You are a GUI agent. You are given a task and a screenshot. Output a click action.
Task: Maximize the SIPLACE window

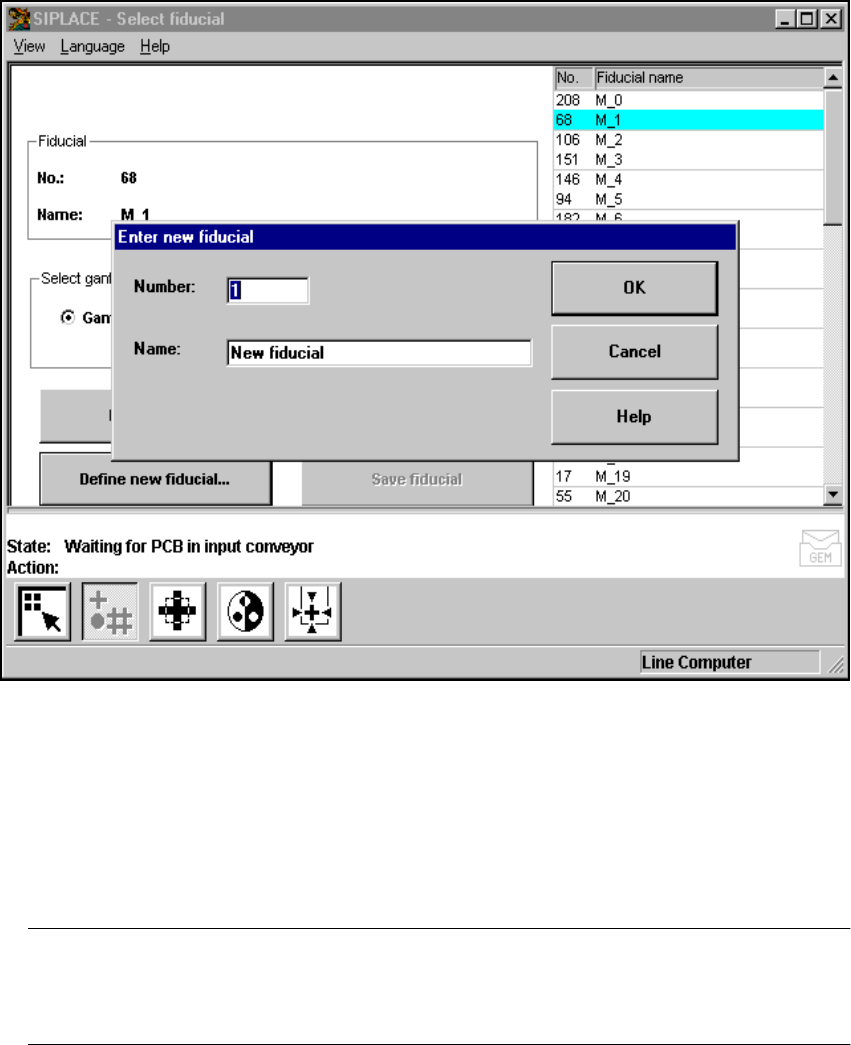pos(807,19)
